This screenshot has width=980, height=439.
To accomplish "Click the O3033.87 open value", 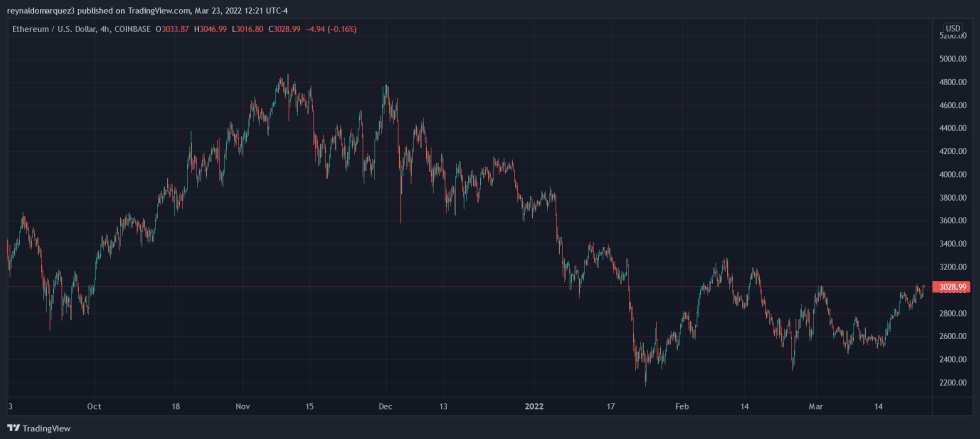I will coord(172,29).
